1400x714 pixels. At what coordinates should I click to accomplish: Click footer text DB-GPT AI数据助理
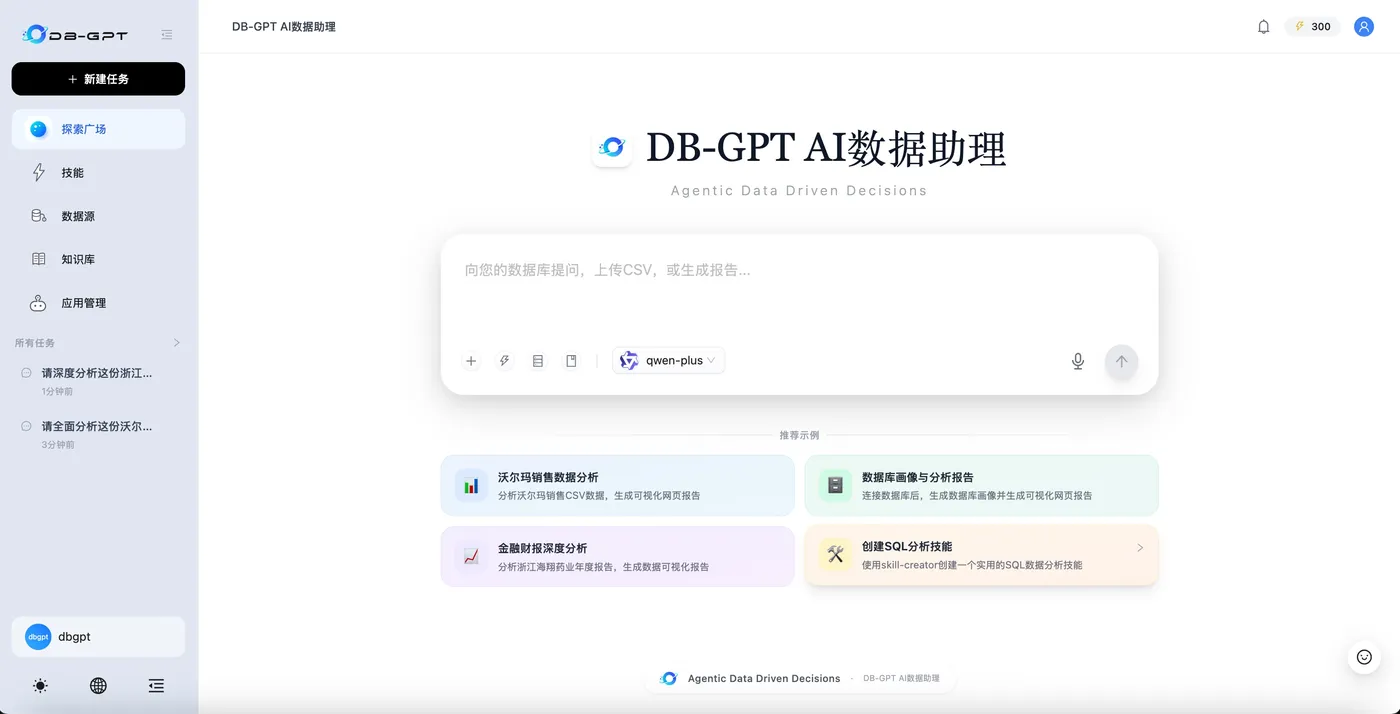click(x=901, y=678)
